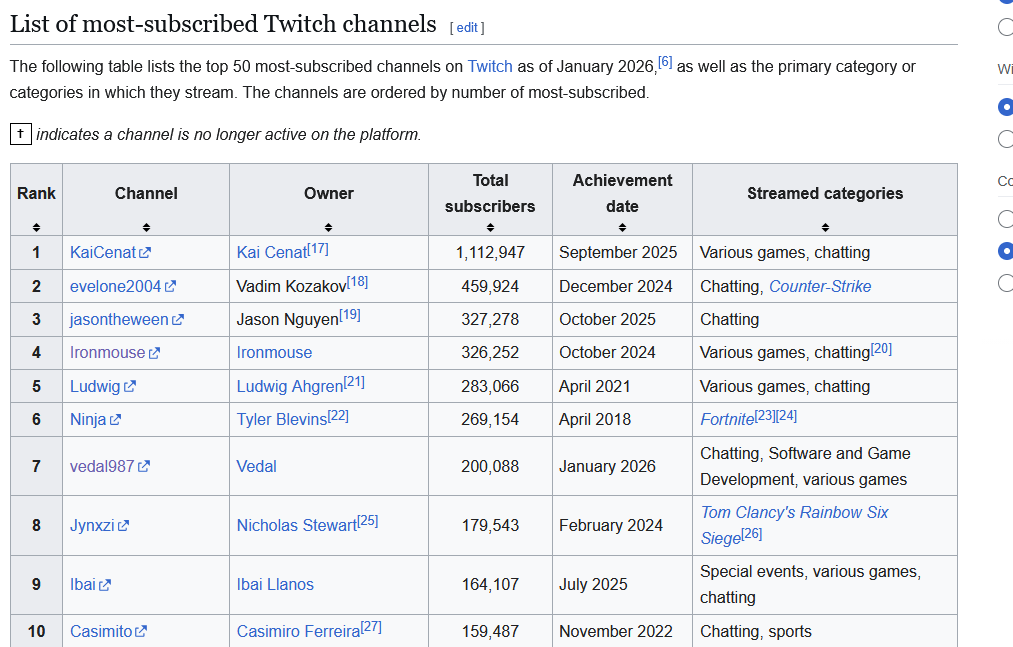The image size is (1013, 647).
Task: Open Nicholas Stewart article link
Action: (297, 525)
